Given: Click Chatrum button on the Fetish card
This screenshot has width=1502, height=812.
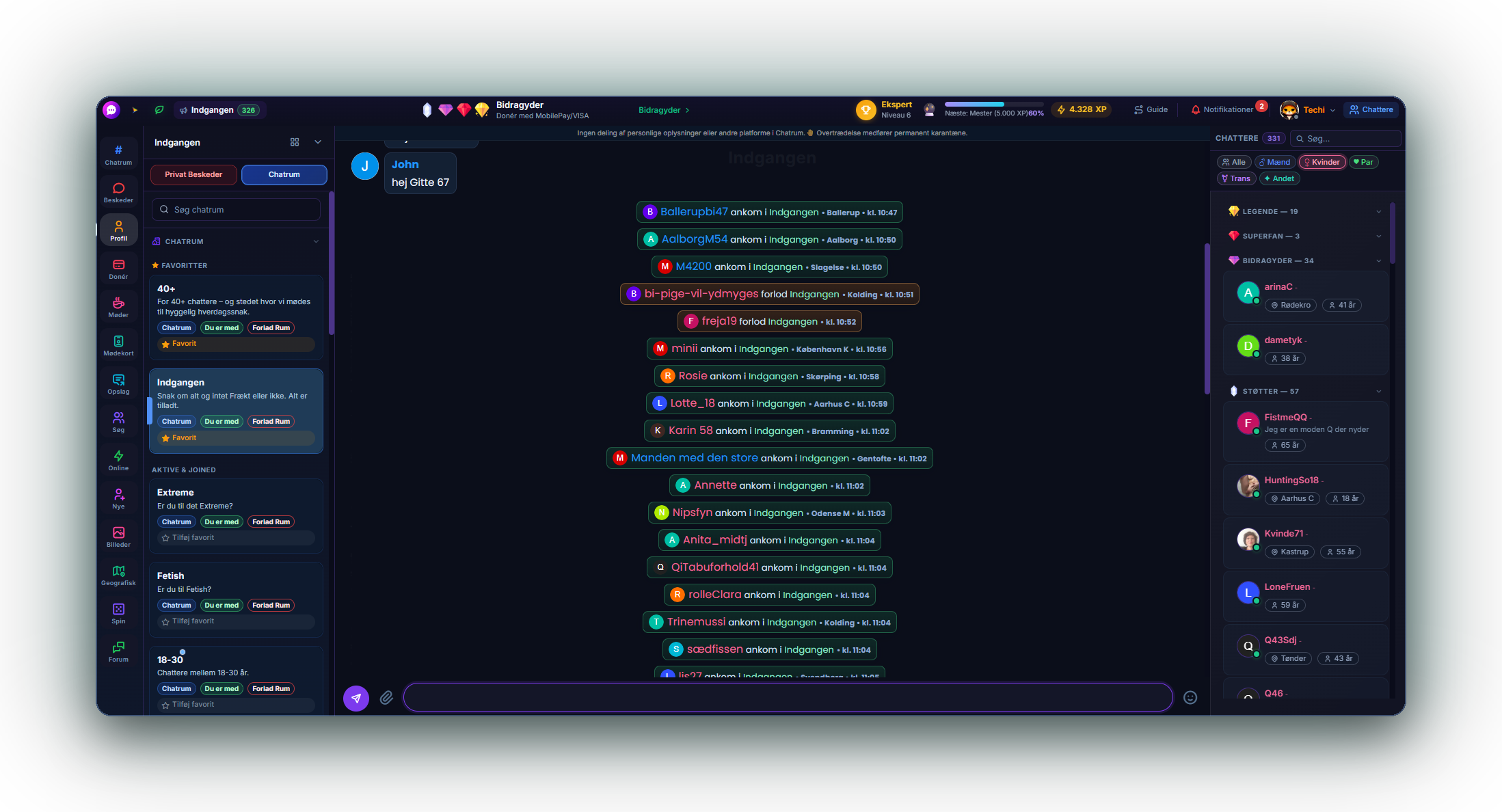Looking at the screenshot, I should (176, 606).
